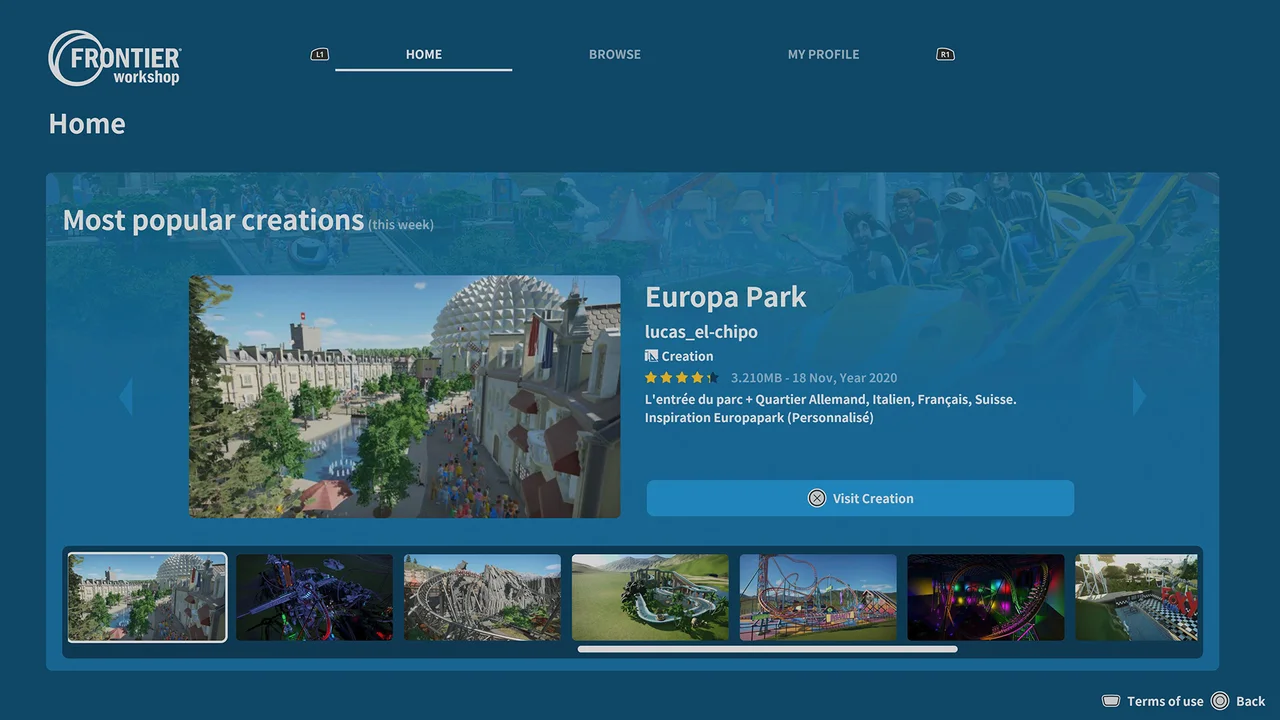Show the previous popular creation with left arrow
This screenshot has width=1280, height=720.
point(126,396)
